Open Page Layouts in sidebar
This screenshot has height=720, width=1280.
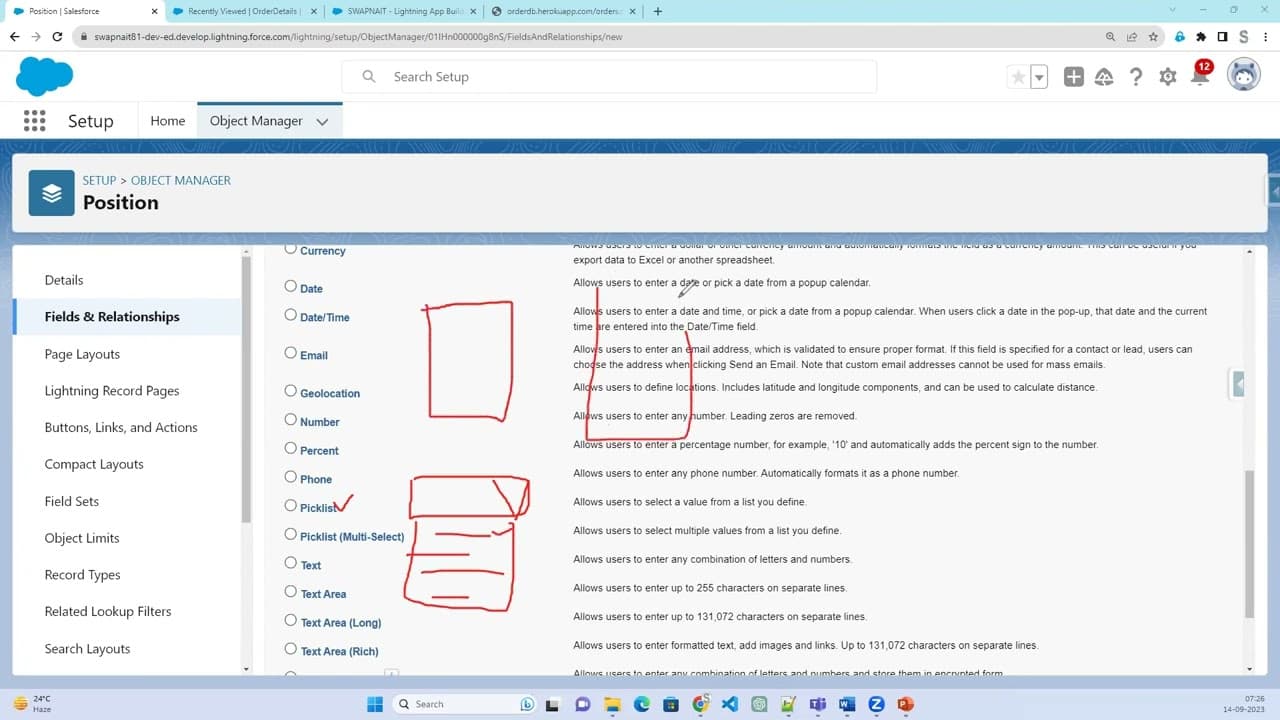click(82, 354)
